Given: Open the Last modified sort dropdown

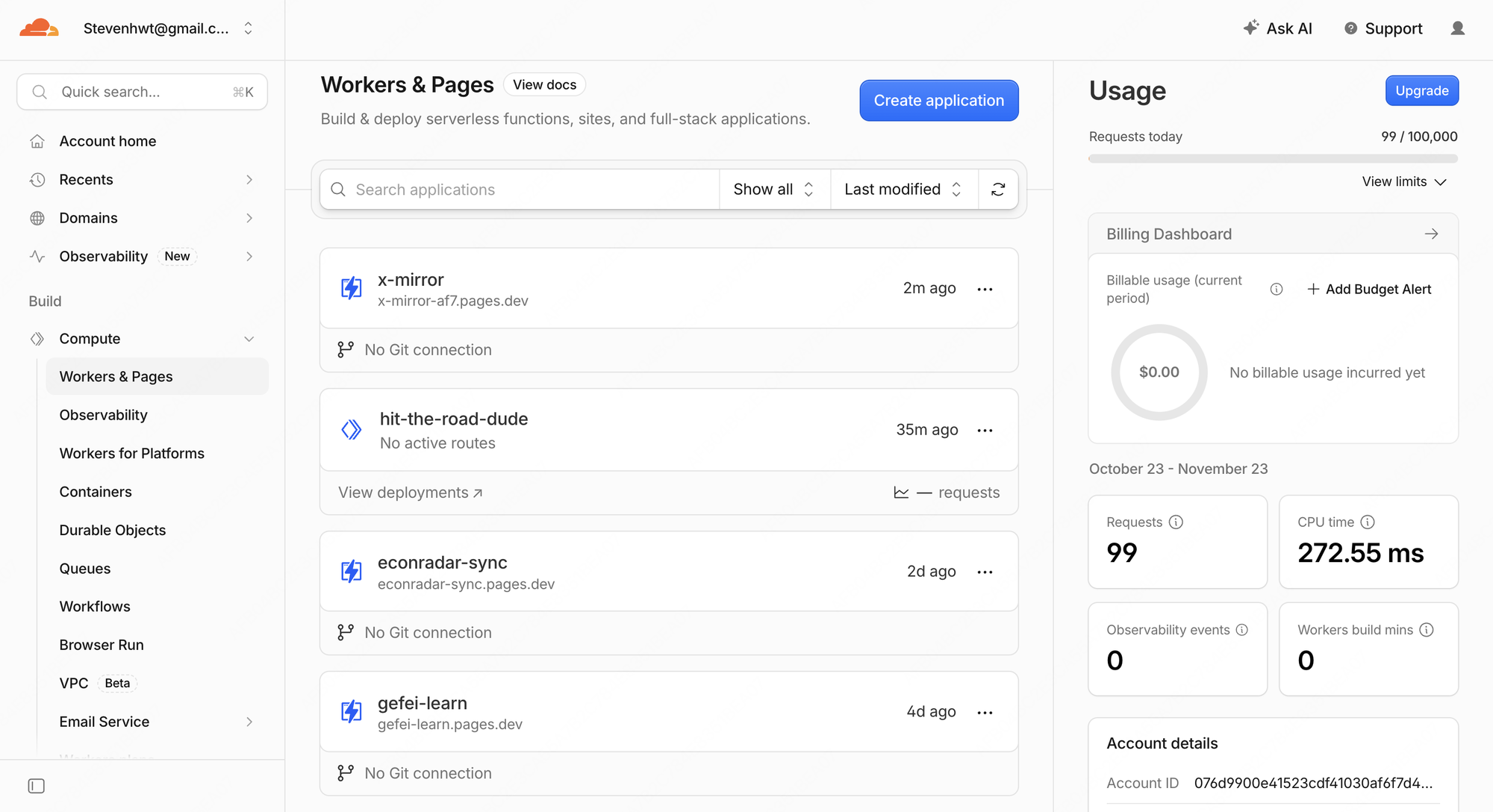Looking at the screenshot, I should (x=904, y=190).
